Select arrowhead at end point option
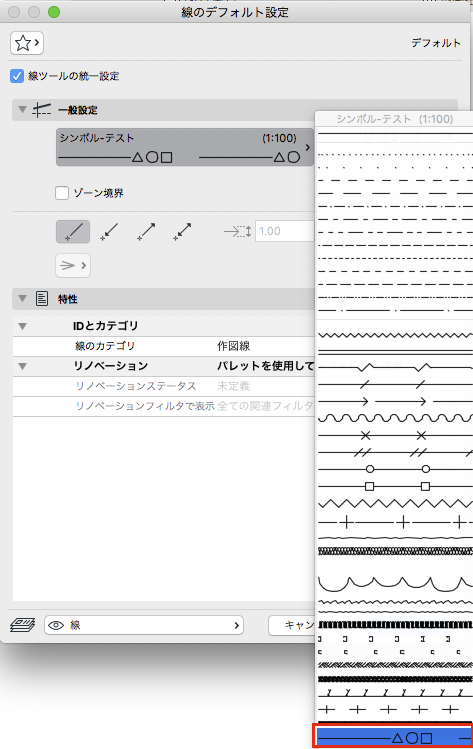 point(146,232)
